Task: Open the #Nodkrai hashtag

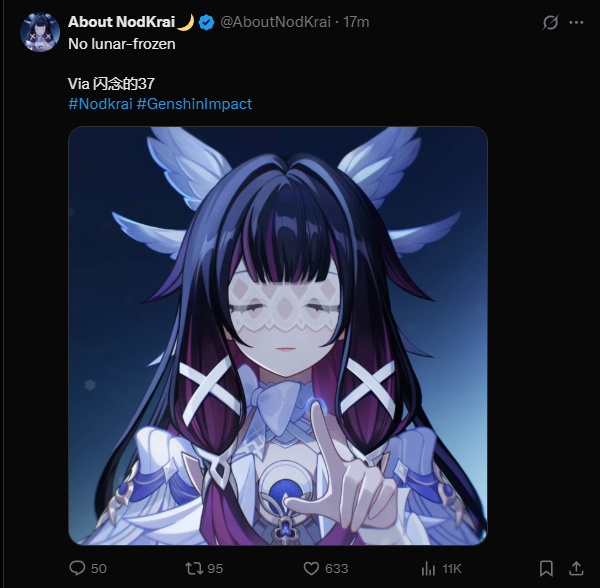Action: point(100,104)
